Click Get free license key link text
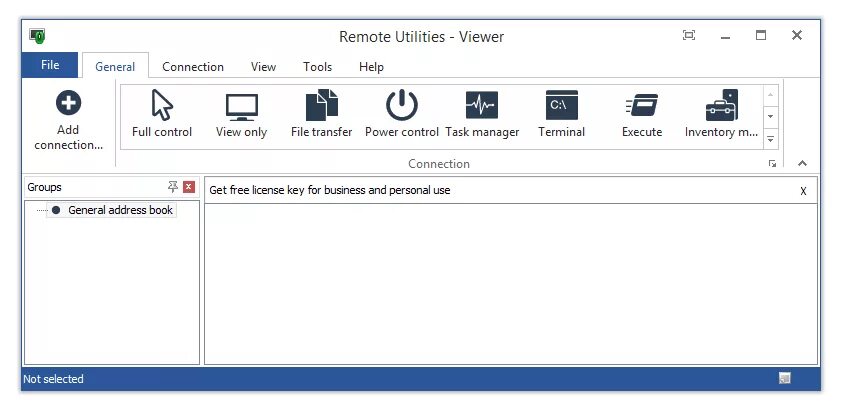843x418 pixels. click(330, 190)
